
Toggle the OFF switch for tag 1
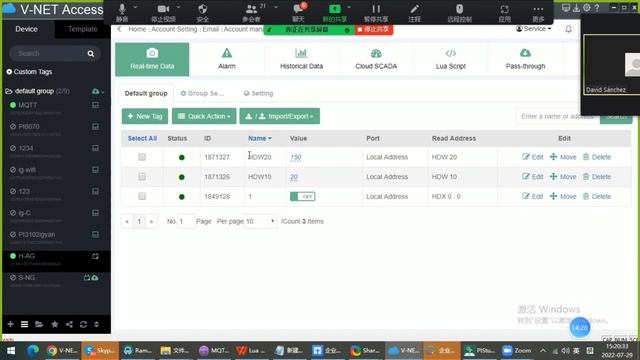[x=302, y=196]
